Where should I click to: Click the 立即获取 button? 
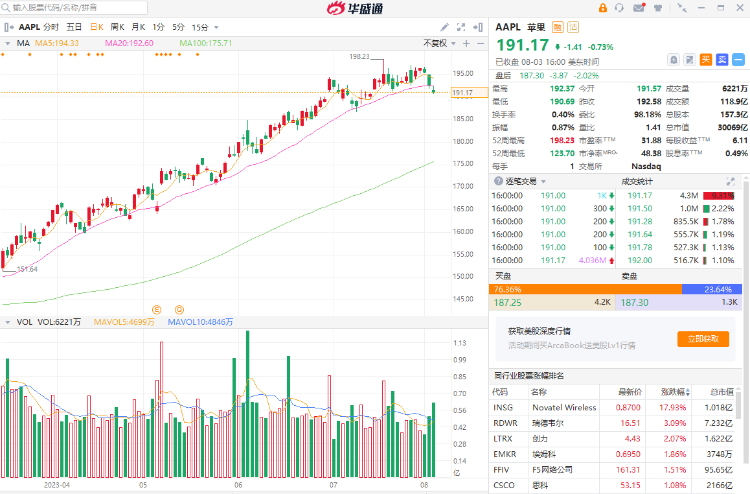[703, 339]
